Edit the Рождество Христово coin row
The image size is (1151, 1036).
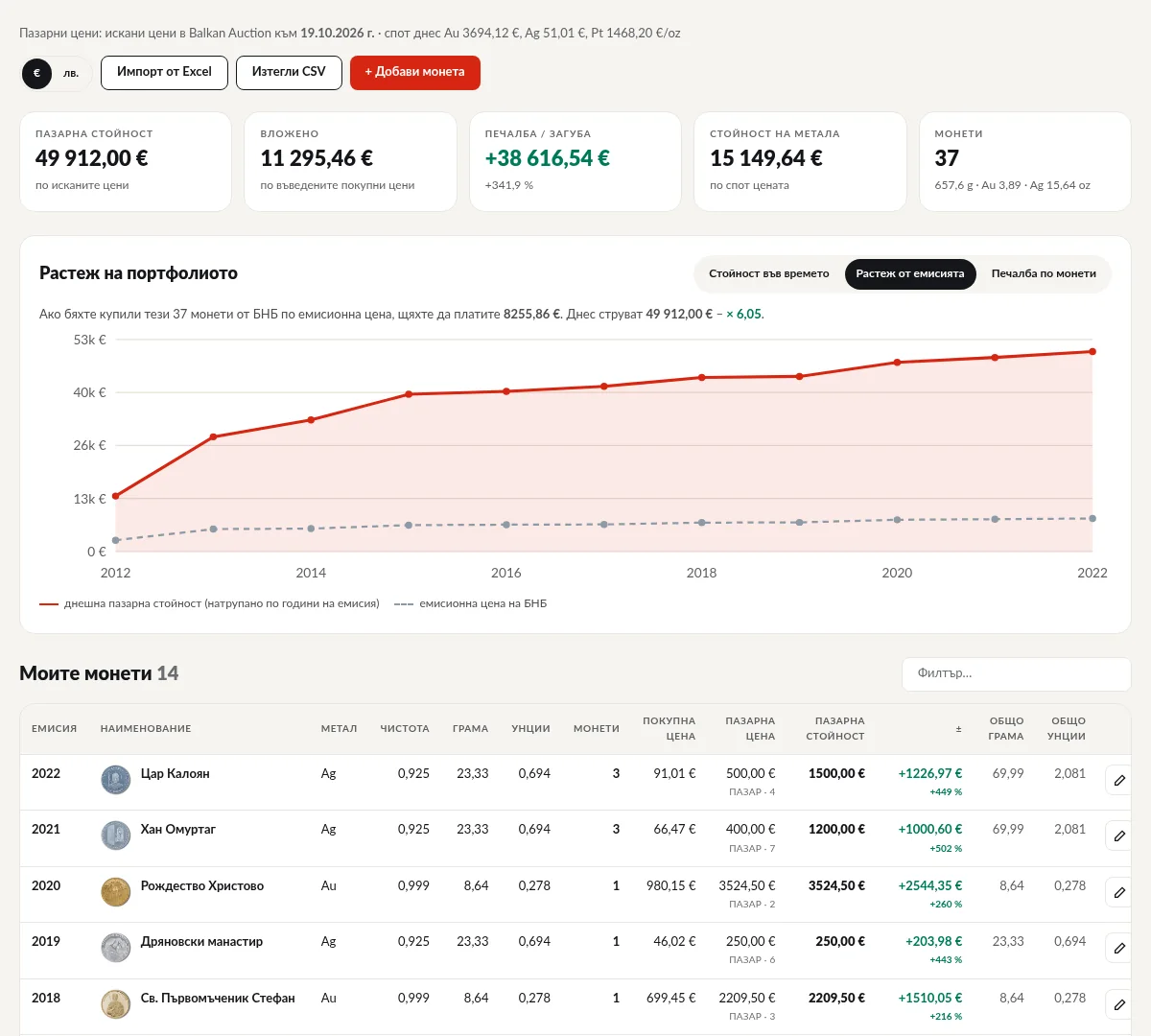1118,893
